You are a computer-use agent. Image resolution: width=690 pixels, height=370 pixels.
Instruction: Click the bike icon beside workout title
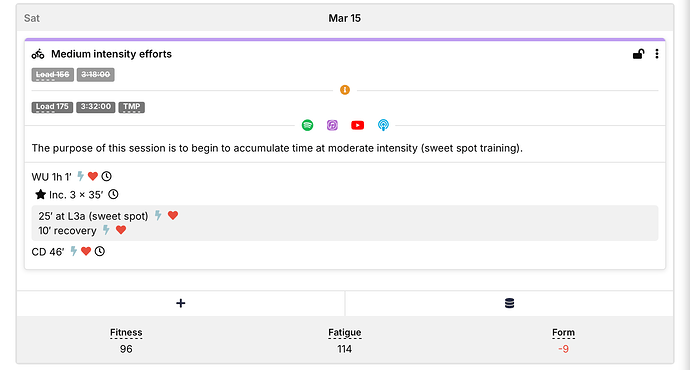[x=38, y=54]
